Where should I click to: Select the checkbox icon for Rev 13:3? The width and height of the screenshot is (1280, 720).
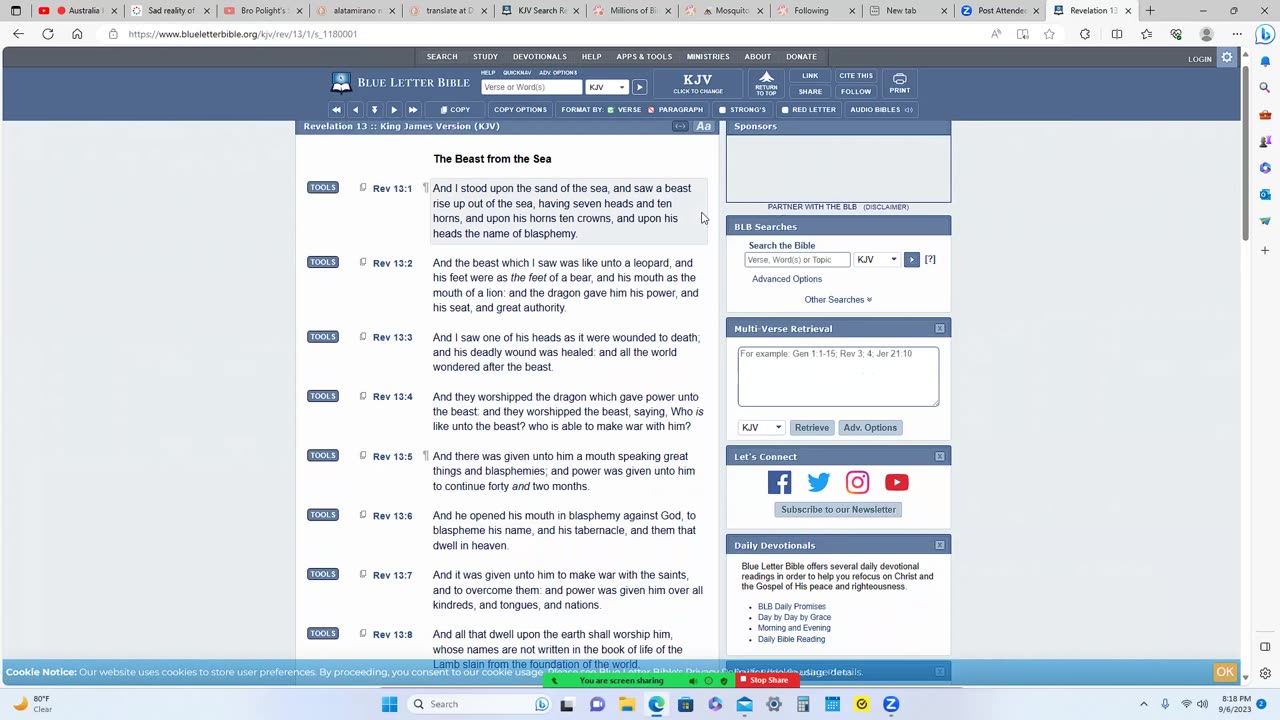coord(363,336)
